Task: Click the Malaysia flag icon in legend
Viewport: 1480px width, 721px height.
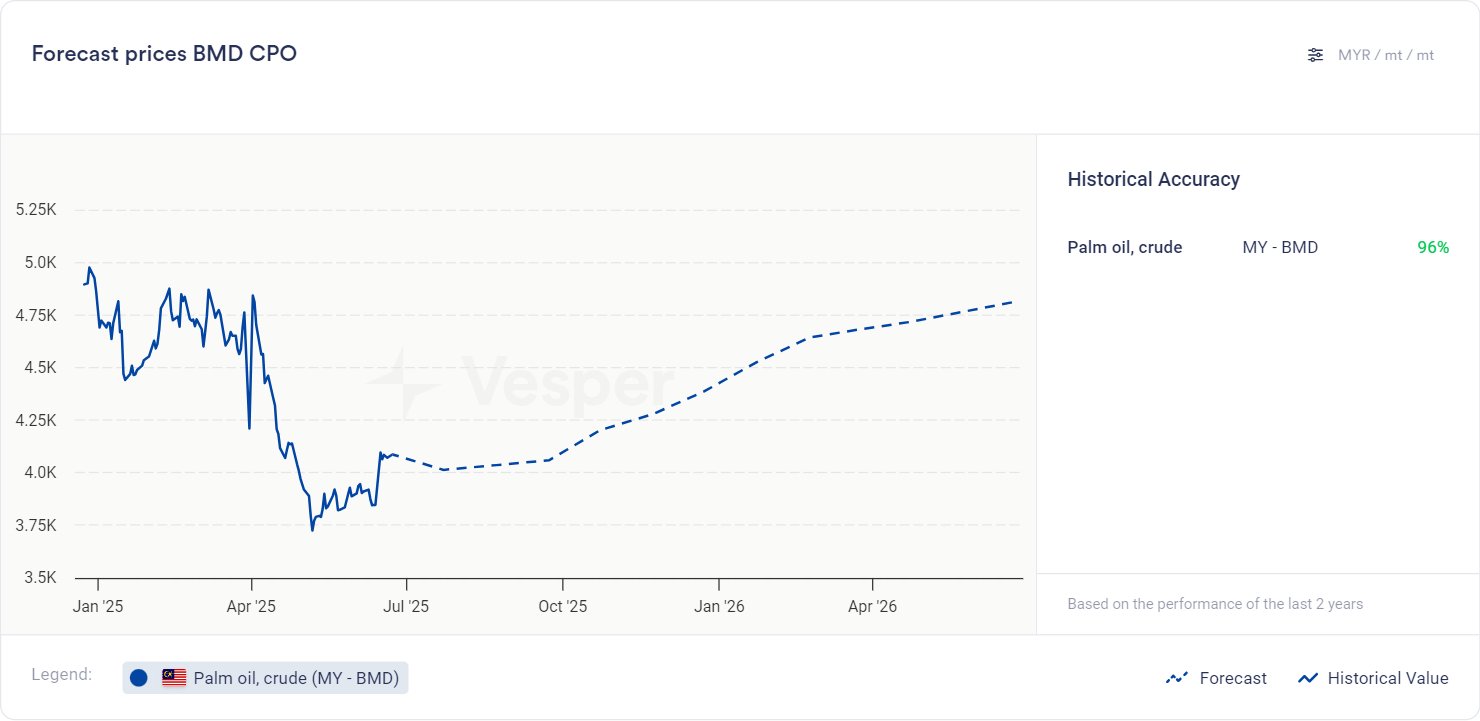Action: (174, 678)
